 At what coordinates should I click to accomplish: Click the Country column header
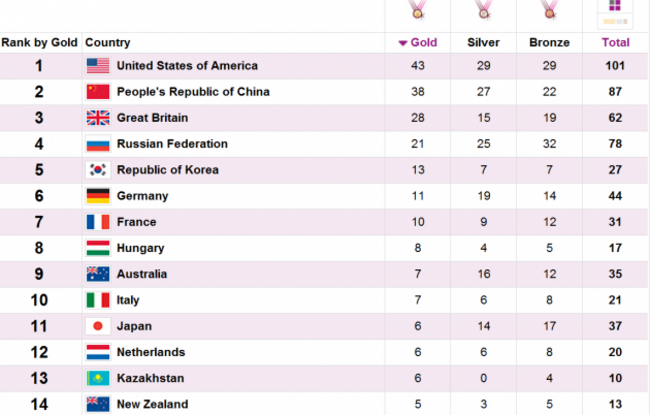tap(107, 43)
